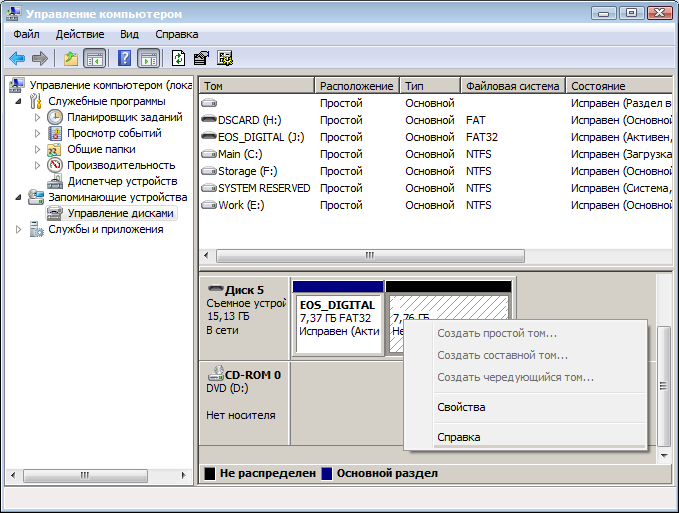Click the Файловая система column header
The image size is (679, 513).
click(x=512, y=86)
